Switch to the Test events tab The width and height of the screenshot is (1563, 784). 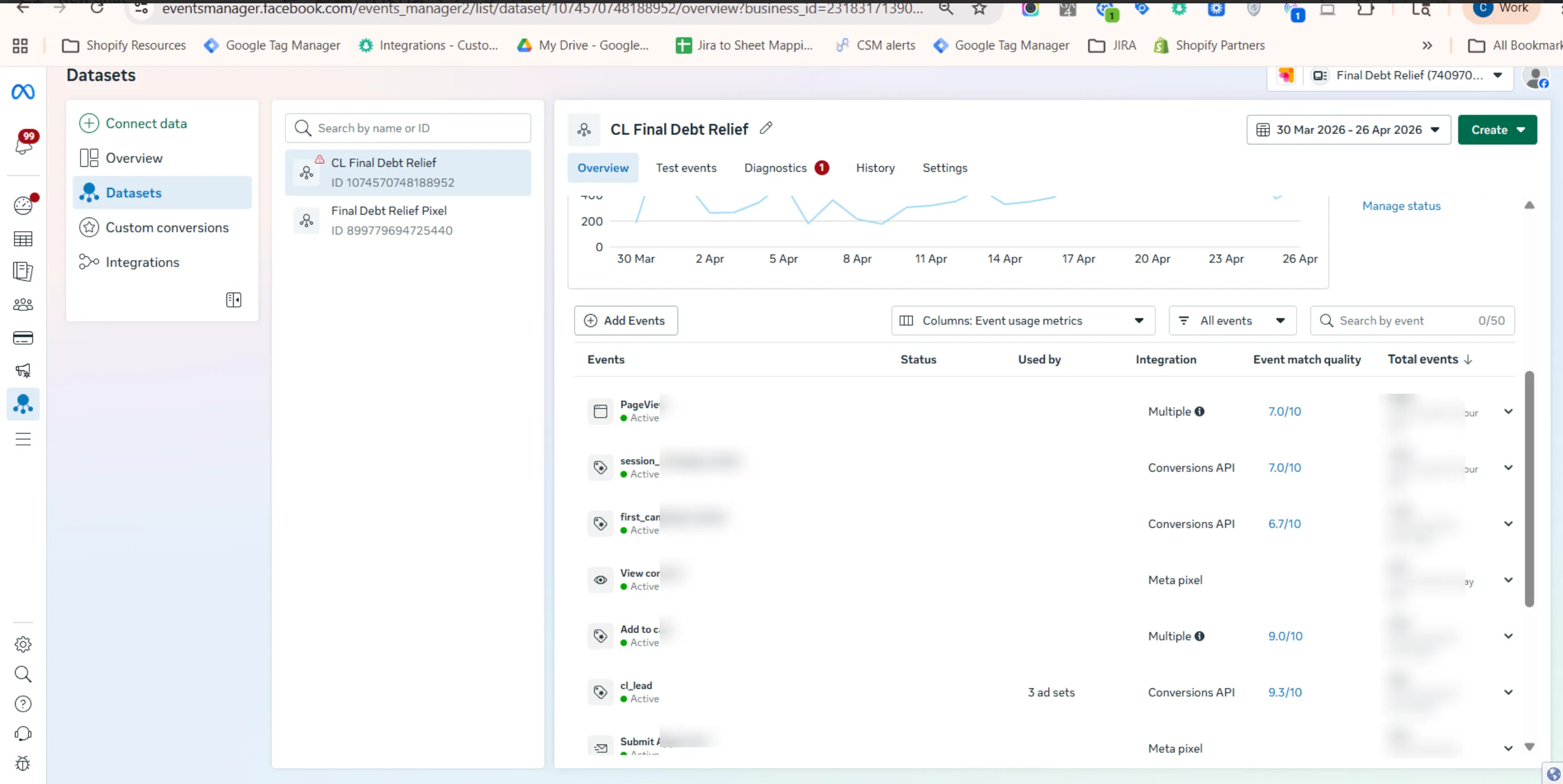(686, 168)
